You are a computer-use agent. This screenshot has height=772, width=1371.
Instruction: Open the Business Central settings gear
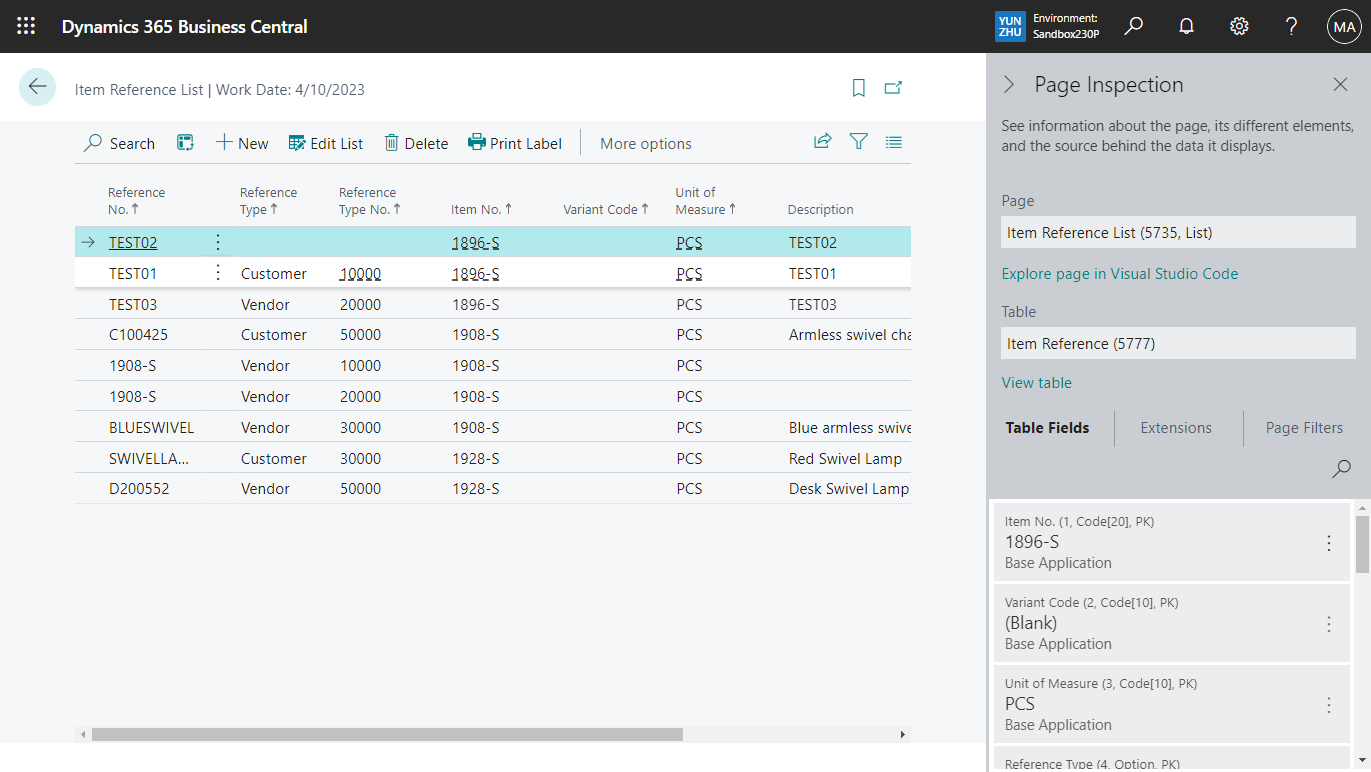click(1239, 26)
